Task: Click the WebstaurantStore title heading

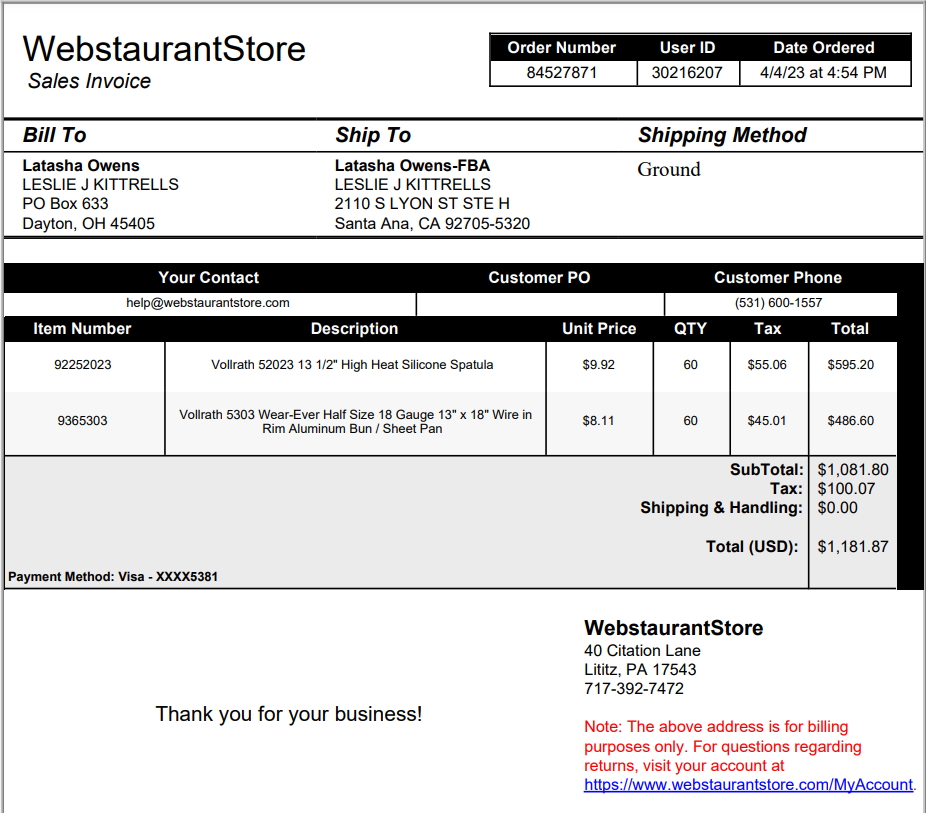Action: coord(164,48)
